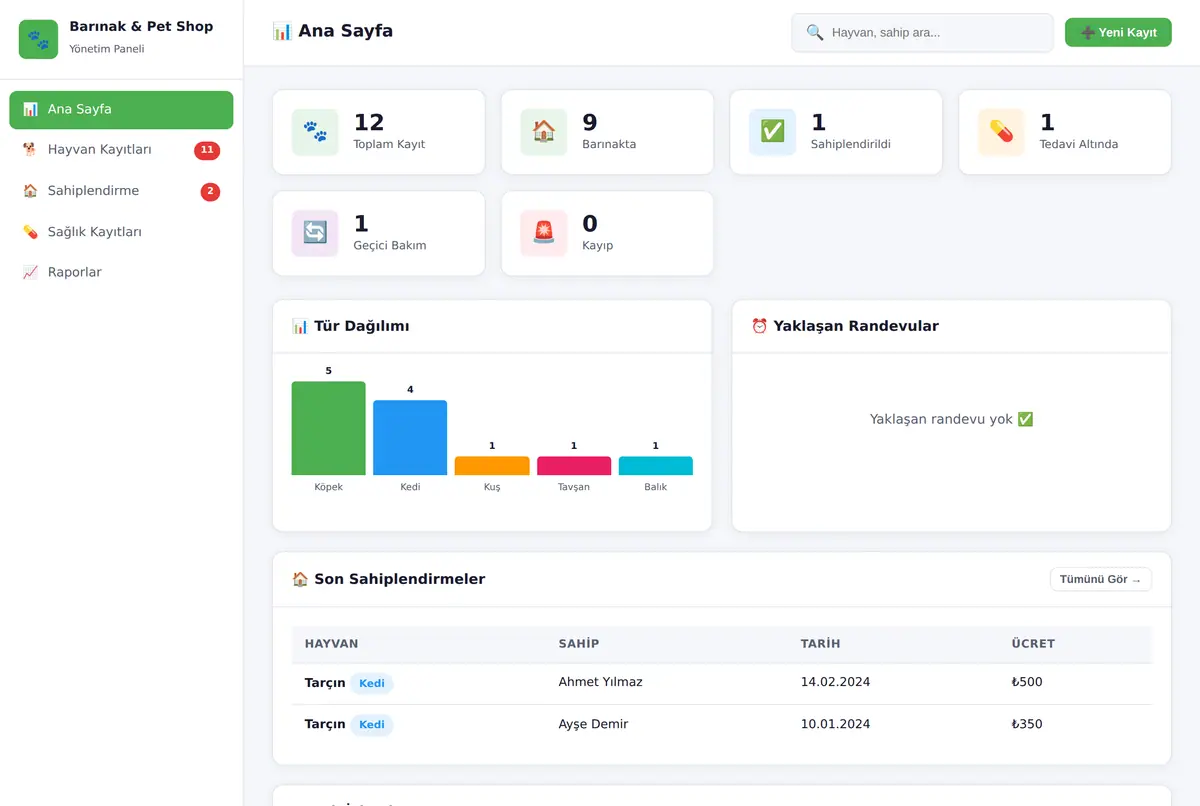Image resolution: width=1200 pixels, height=806 pixels.
Task: Open the Tümünü Gör link
Action: [x=1100, y=579]
